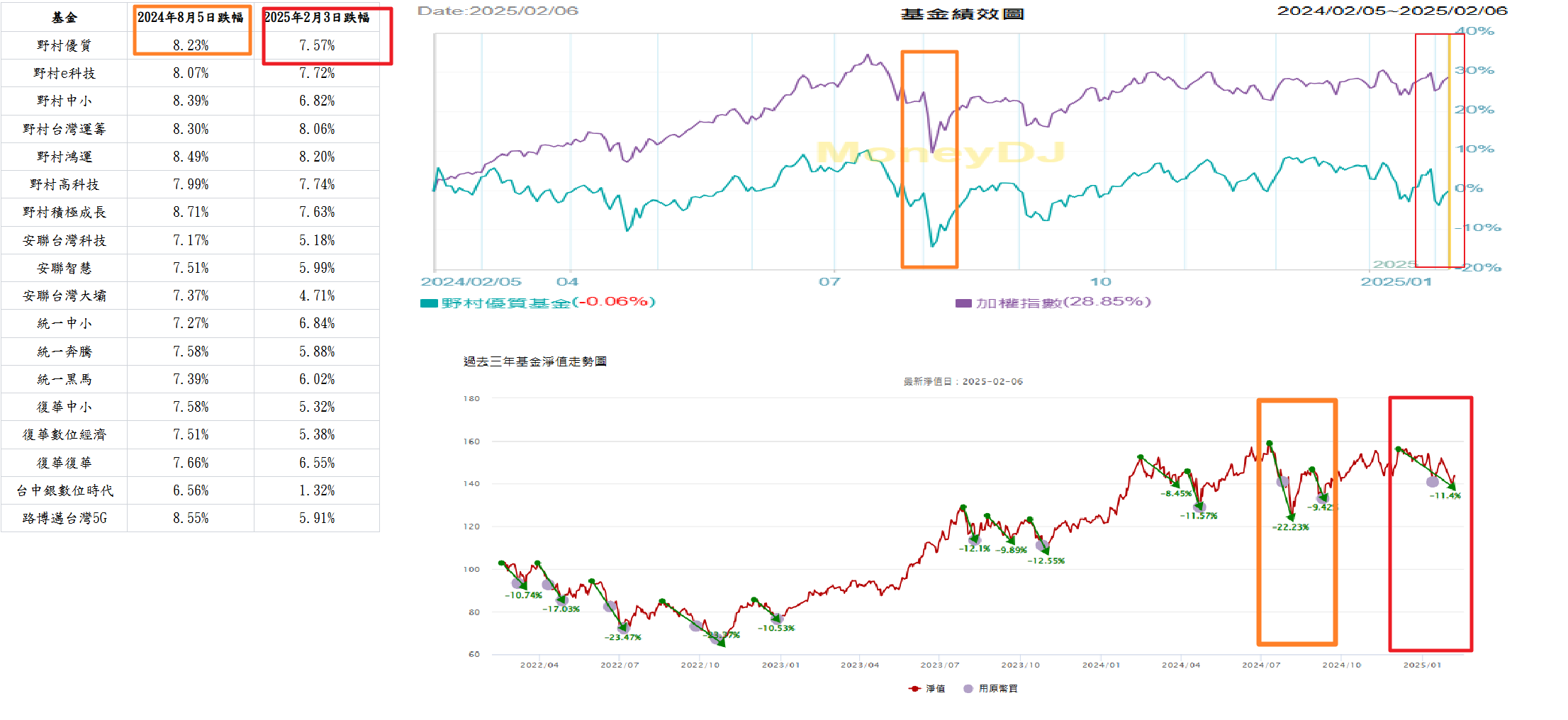Click the 復華中小 fund name cell
1568x720 pixels.
tap(64, 407)
